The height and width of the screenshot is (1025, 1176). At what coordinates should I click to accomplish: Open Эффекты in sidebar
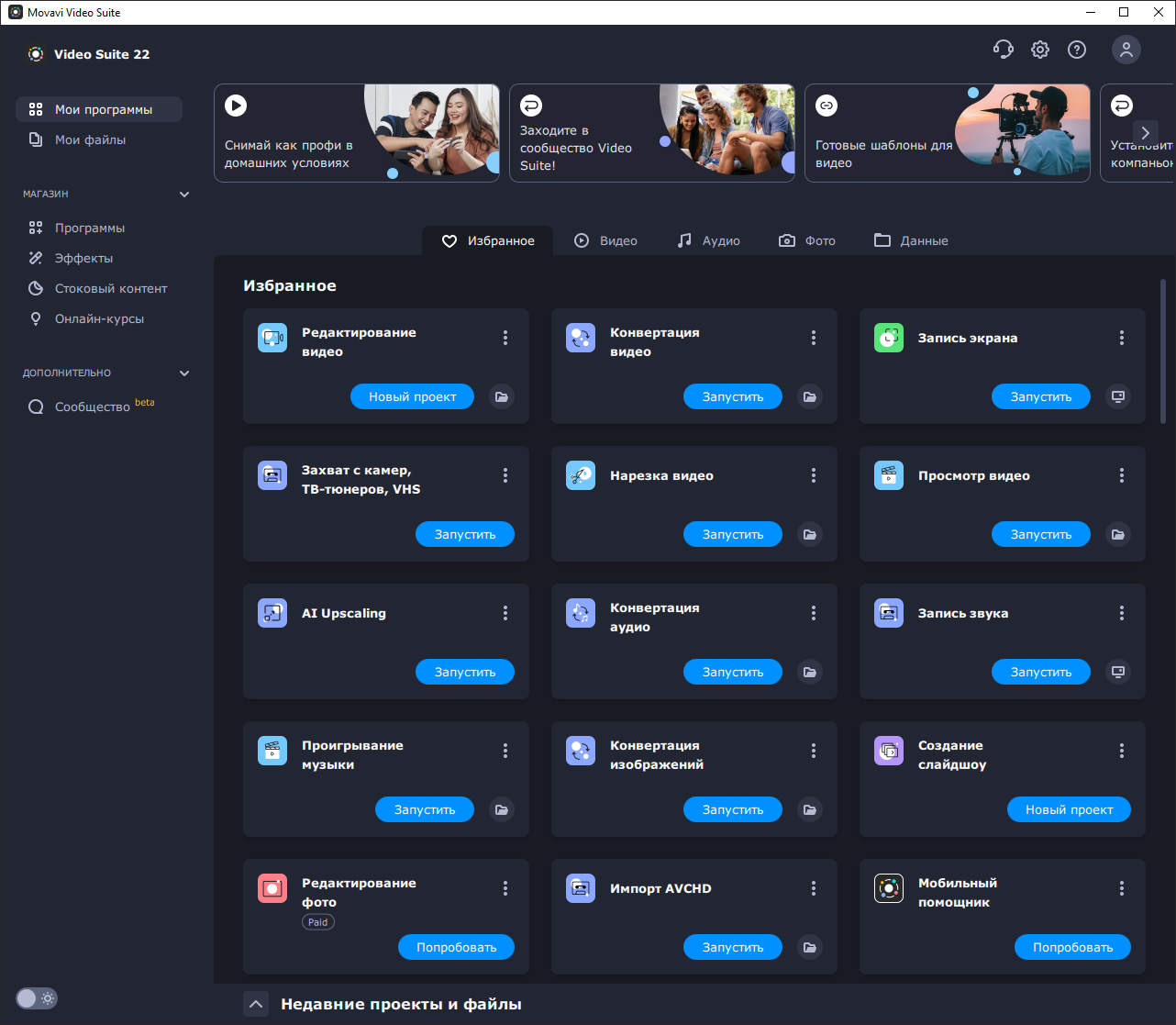99,258
